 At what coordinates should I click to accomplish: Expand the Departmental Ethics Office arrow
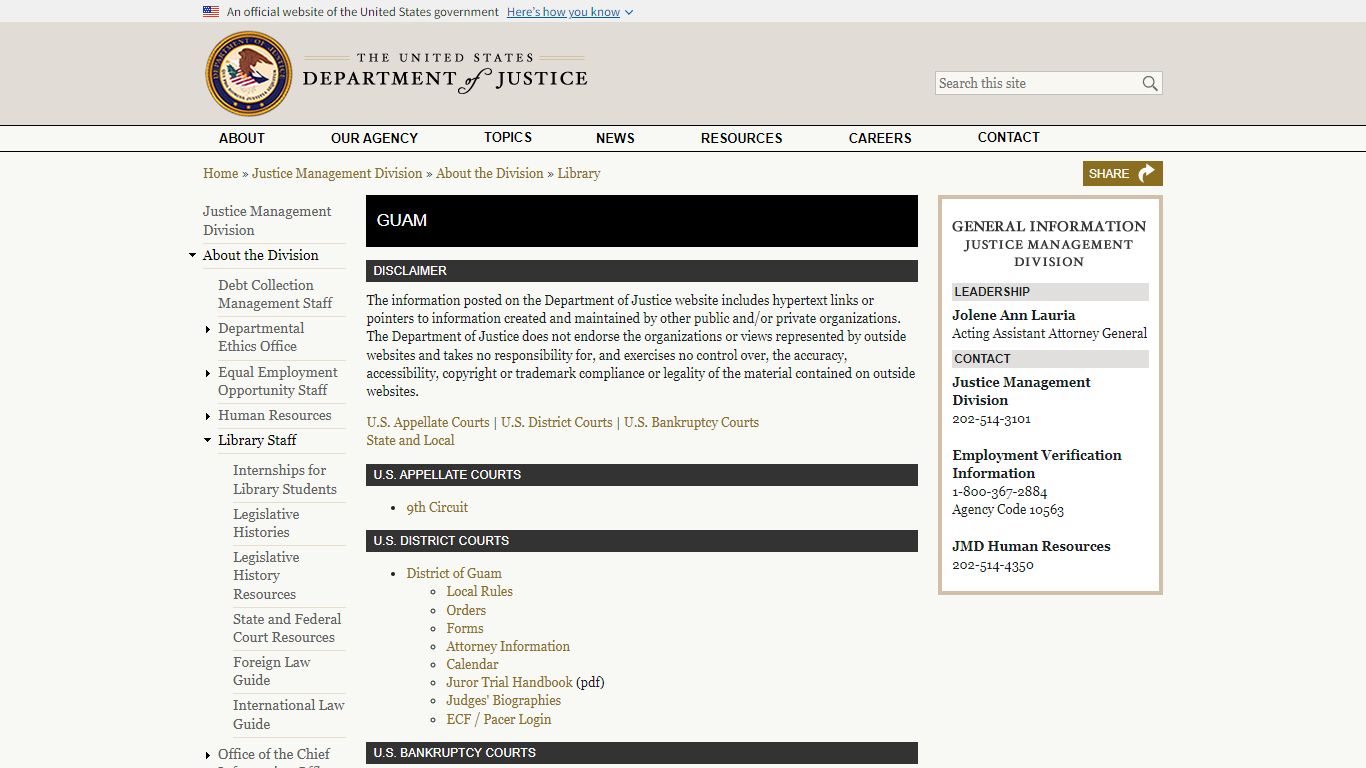click(207, 329)
